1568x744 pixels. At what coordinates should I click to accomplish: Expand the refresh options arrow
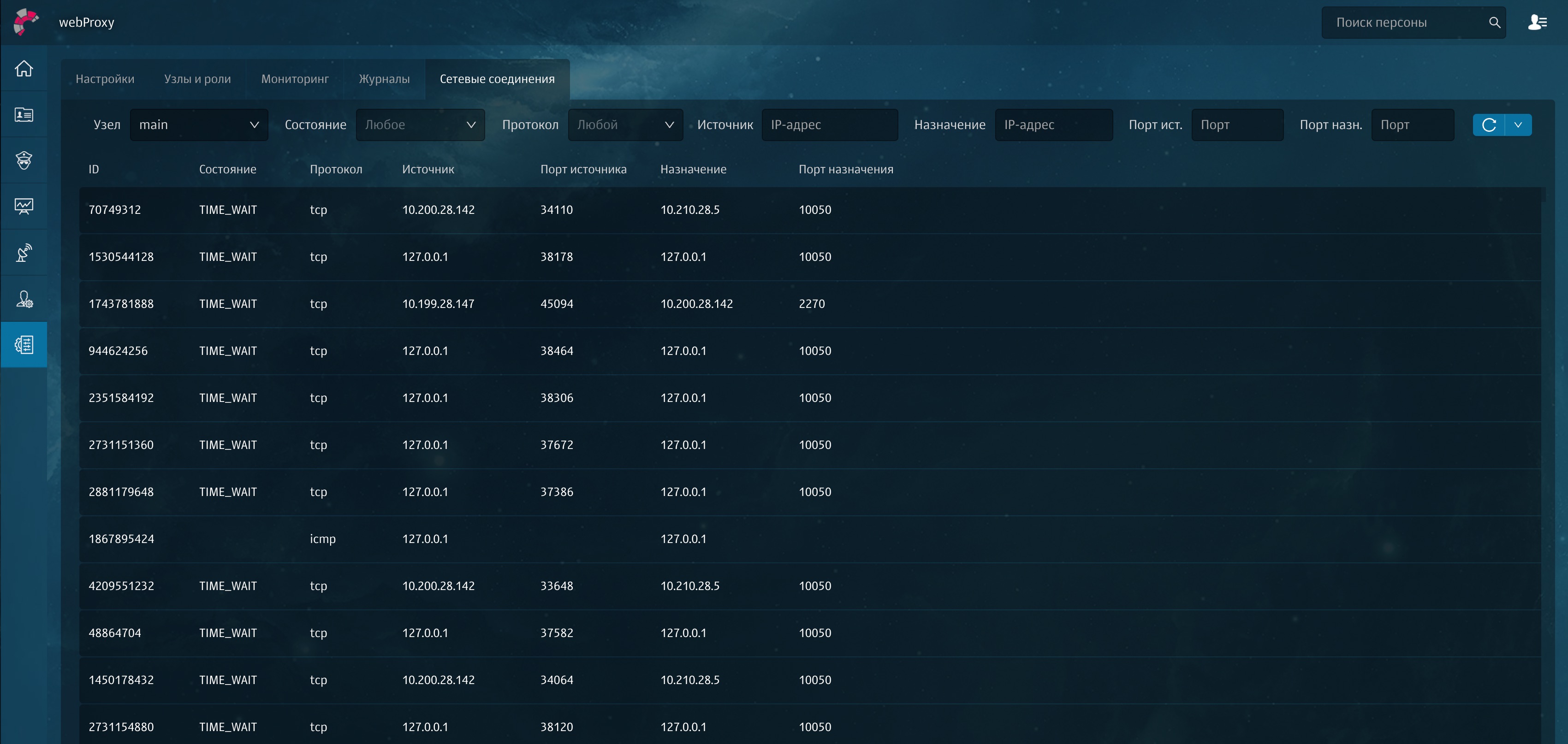pyautogui.click(x=1518, y=125)
